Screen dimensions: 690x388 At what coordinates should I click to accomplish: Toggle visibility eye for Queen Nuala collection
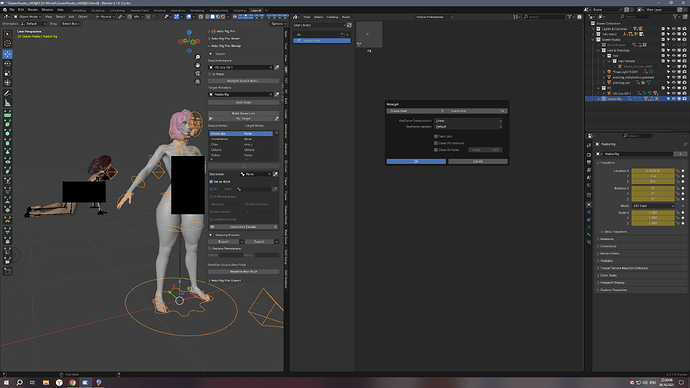tap(674, 40)
